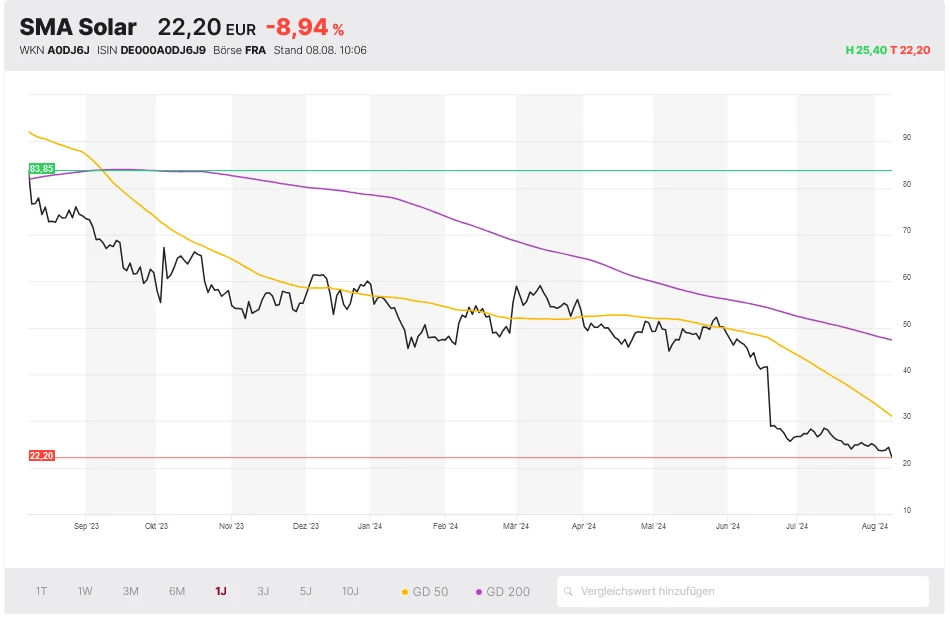Show the 3M chart period

131,591
